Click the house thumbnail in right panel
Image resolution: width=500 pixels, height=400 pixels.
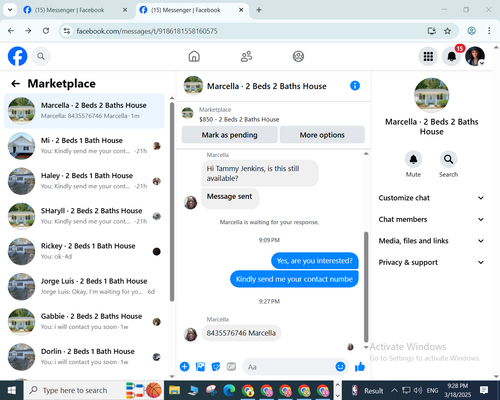click(431, 95)
